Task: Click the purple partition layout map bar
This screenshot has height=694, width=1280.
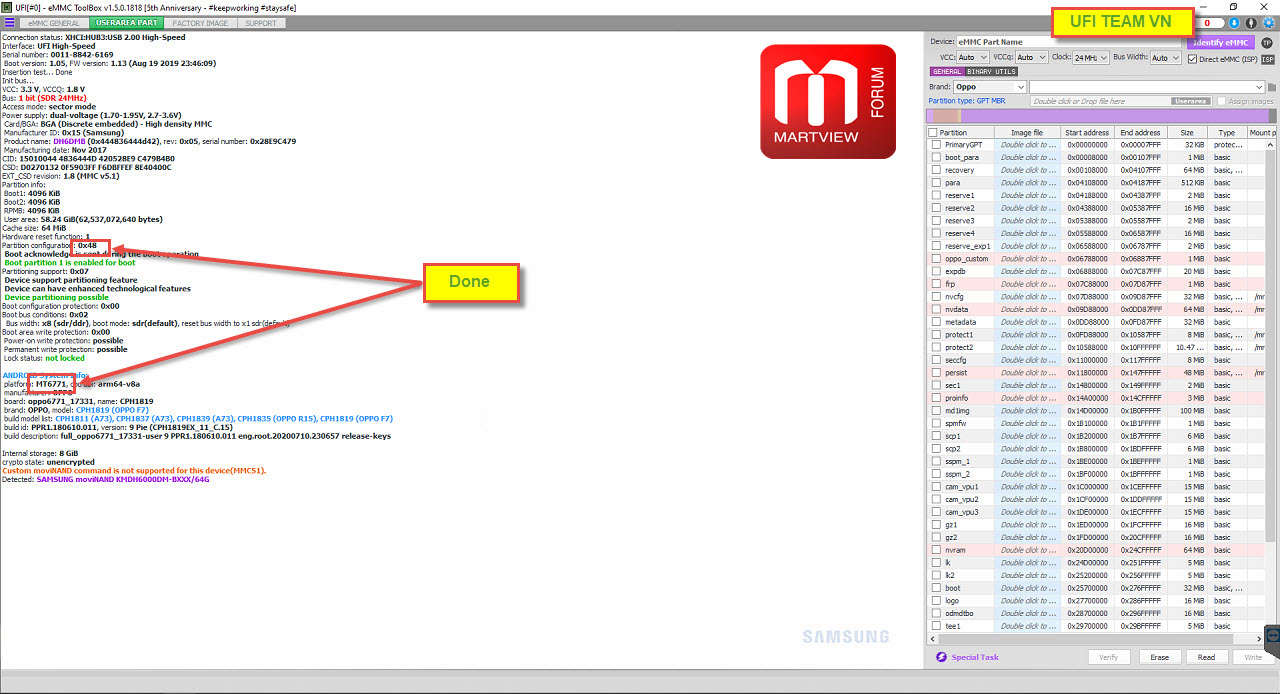Action: [x=1096, y=116]
